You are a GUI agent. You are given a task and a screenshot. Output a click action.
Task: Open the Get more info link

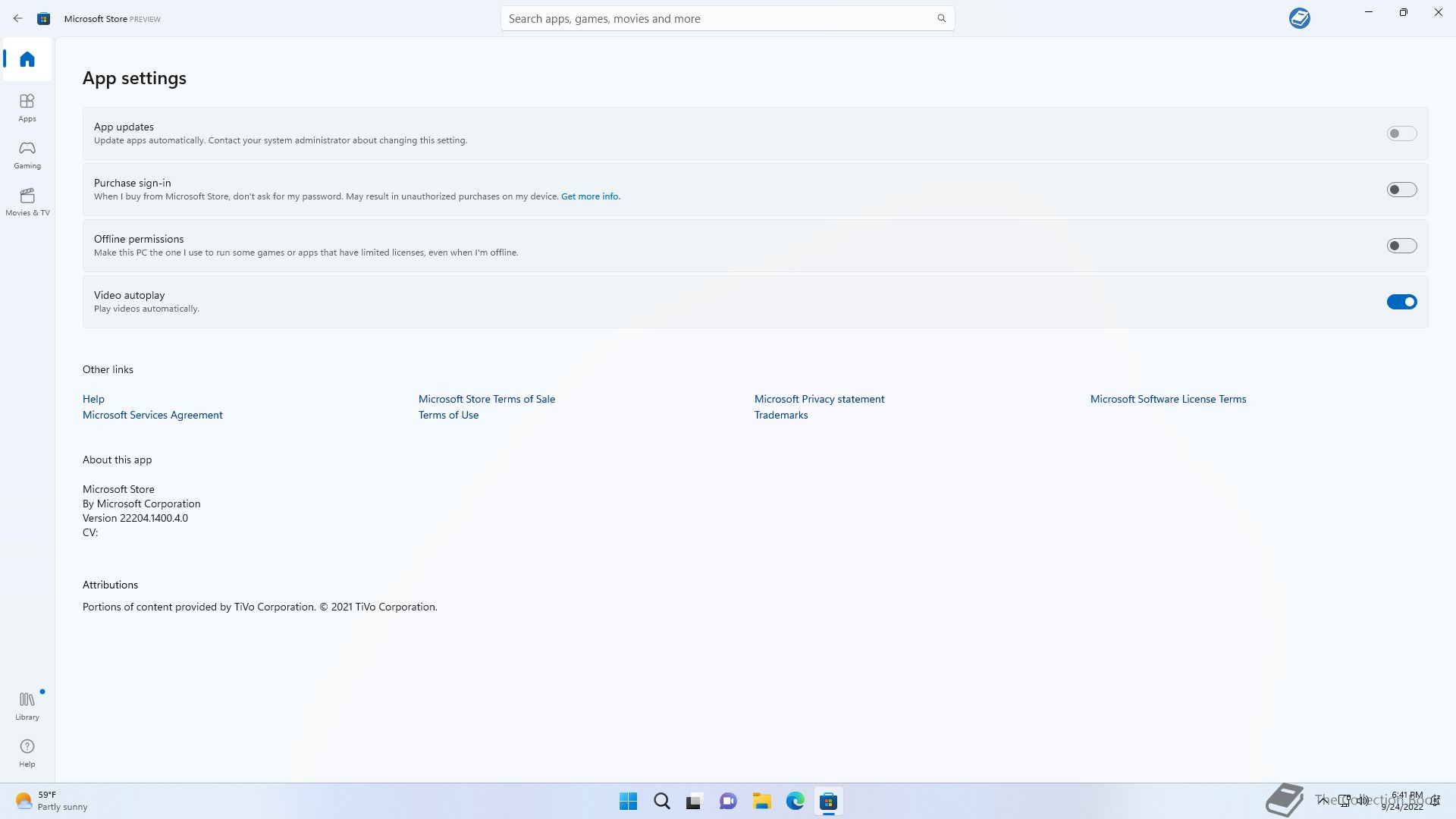[590, 196]
